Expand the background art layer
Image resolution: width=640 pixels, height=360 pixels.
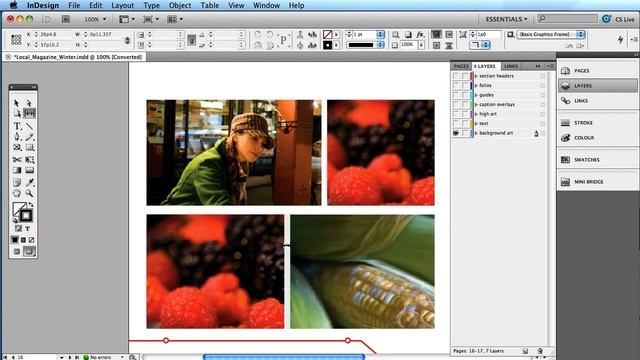tap(476, 133)
